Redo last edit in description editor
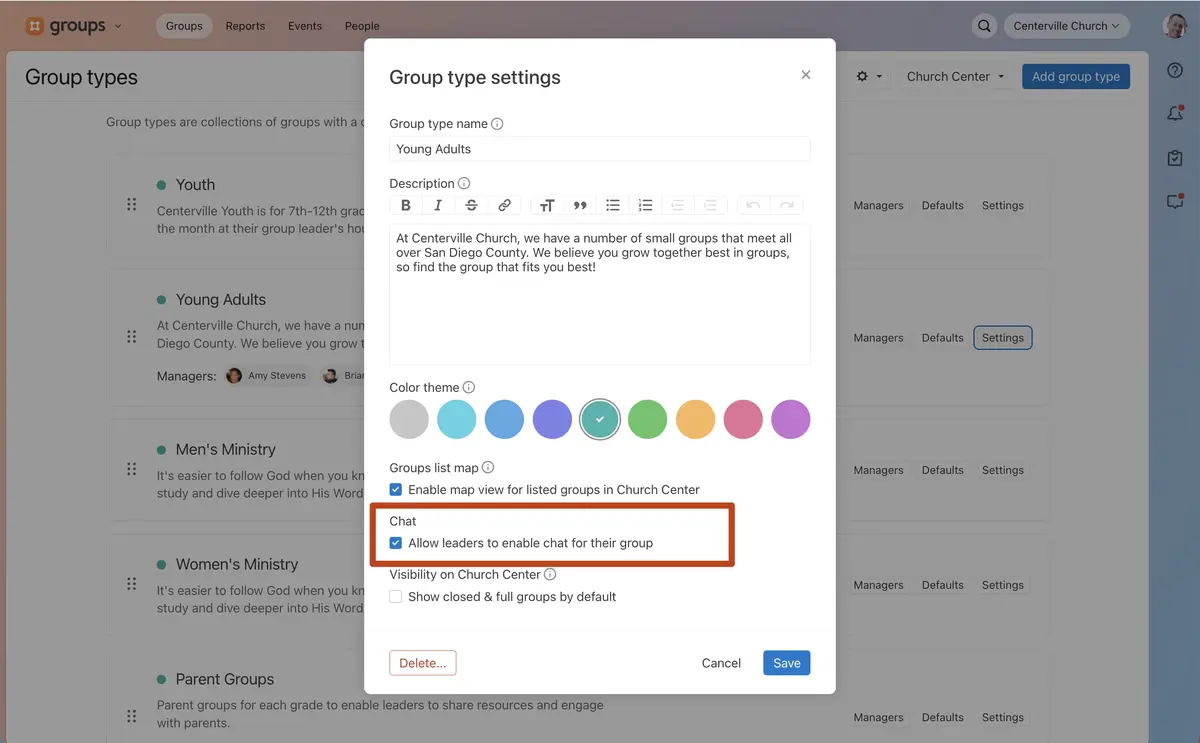This screenshot has height=743, width=1200. coord(787,205)
